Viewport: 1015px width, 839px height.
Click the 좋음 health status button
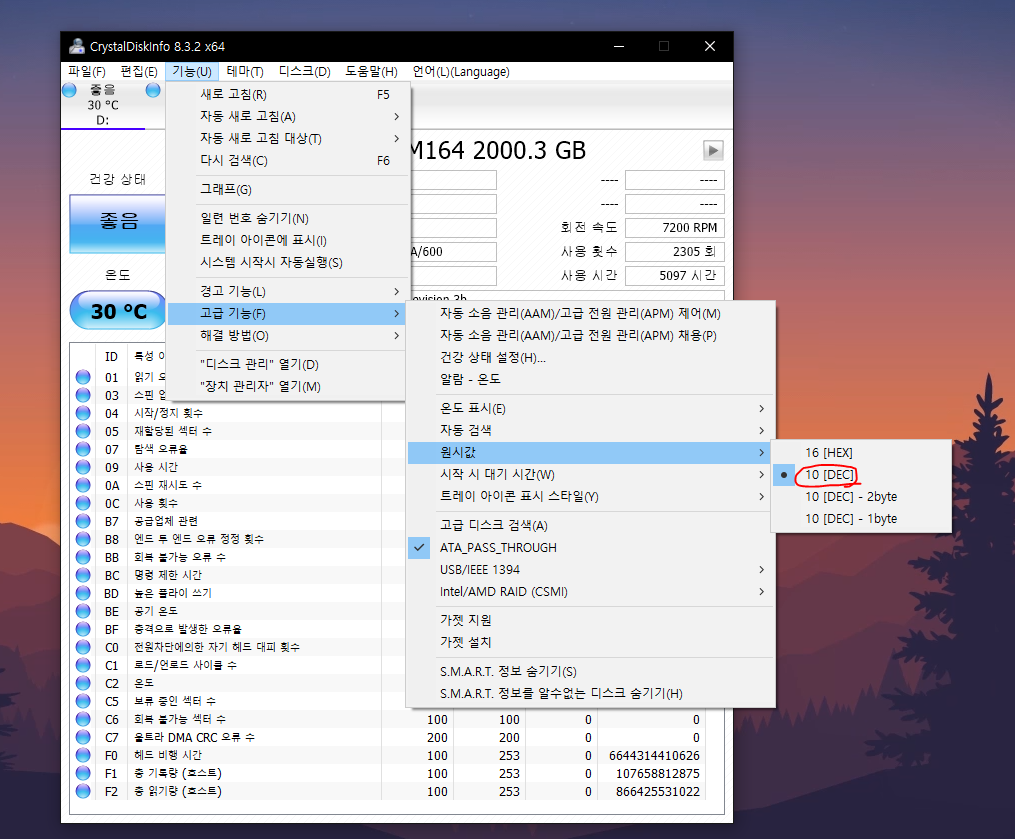coord(118,223)
